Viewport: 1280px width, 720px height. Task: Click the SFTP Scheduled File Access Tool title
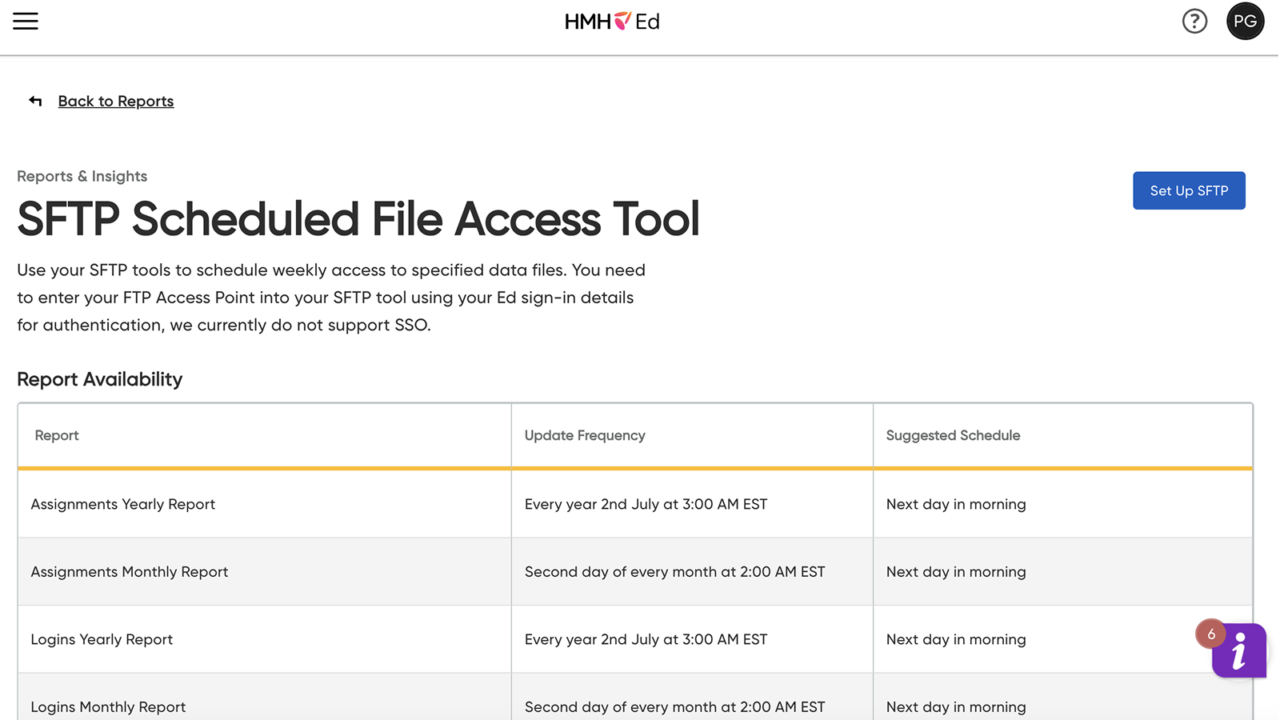click(358, 219)
